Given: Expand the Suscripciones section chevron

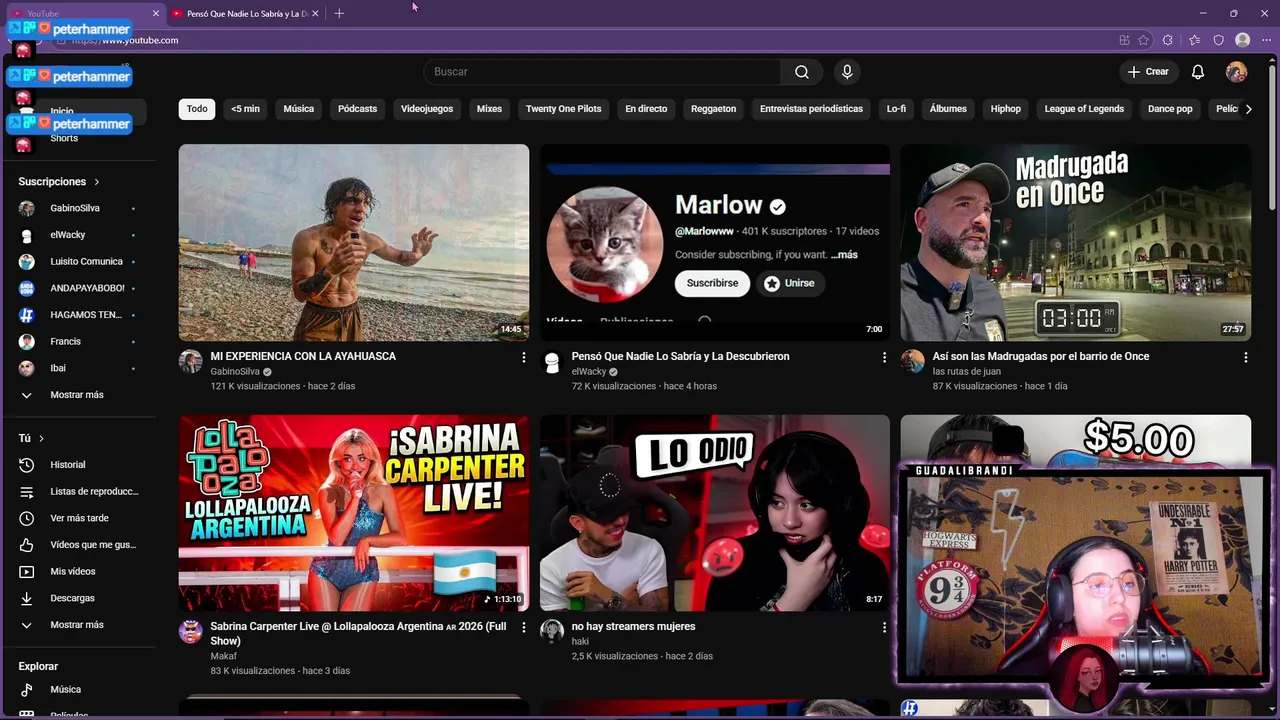Looking at the screenshot, I should (x=97, y=182).
